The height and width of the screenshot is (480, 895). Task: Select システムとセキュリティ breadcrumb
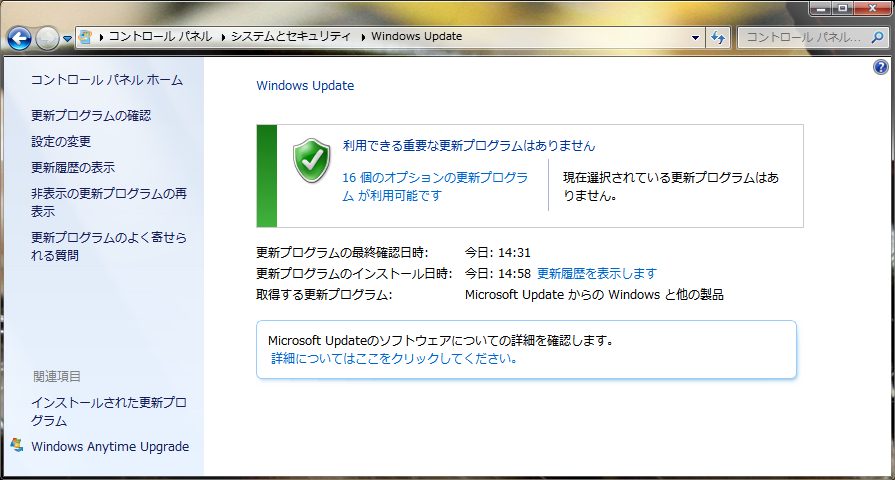(291, 37)
